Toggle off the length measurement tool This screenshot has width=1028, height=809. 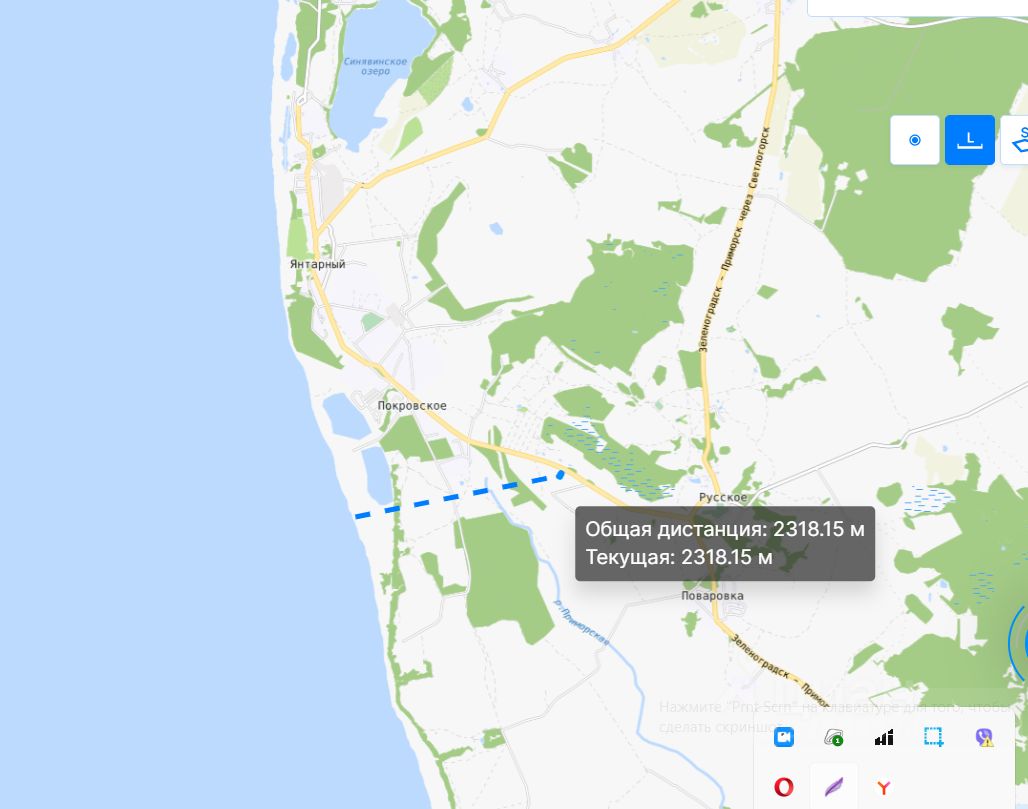[970, 140]
